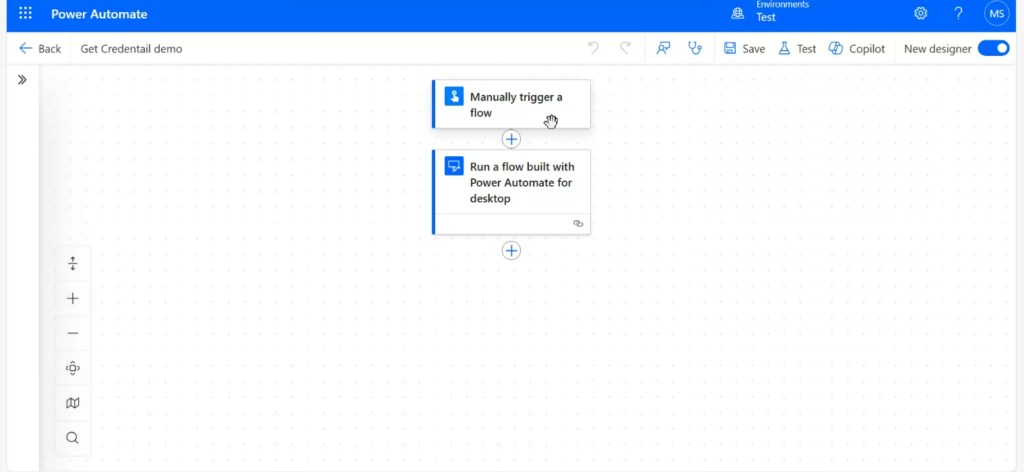1024x472 pixels.
Task: Add a new step below the desktop flow action
Action: click(511, 251)
